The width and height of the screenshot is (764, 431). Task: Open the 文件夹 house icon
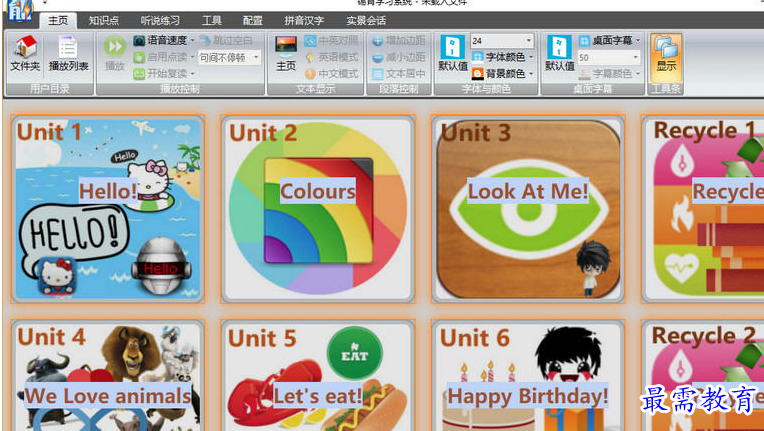25,54
